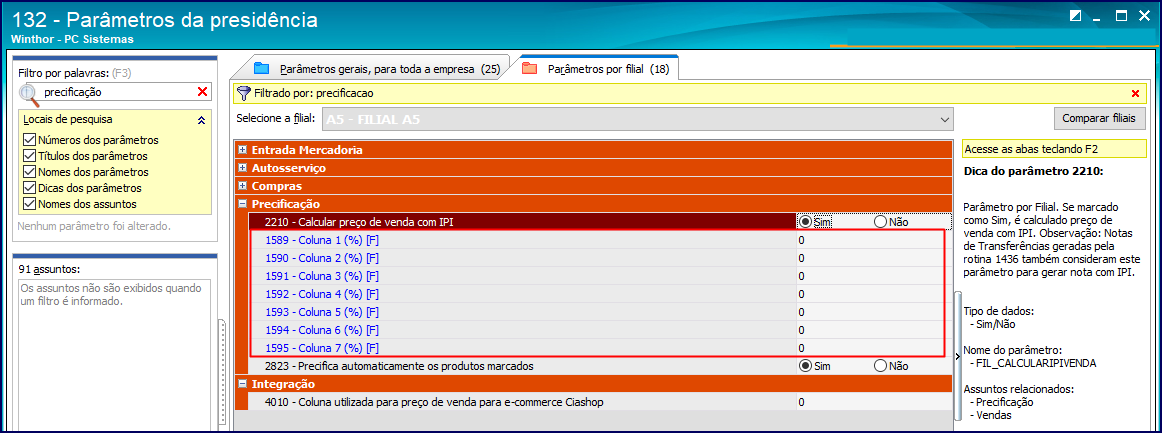Click the funnel icon beside Filtrado por
1162x433 pixels.
[243, 93]
